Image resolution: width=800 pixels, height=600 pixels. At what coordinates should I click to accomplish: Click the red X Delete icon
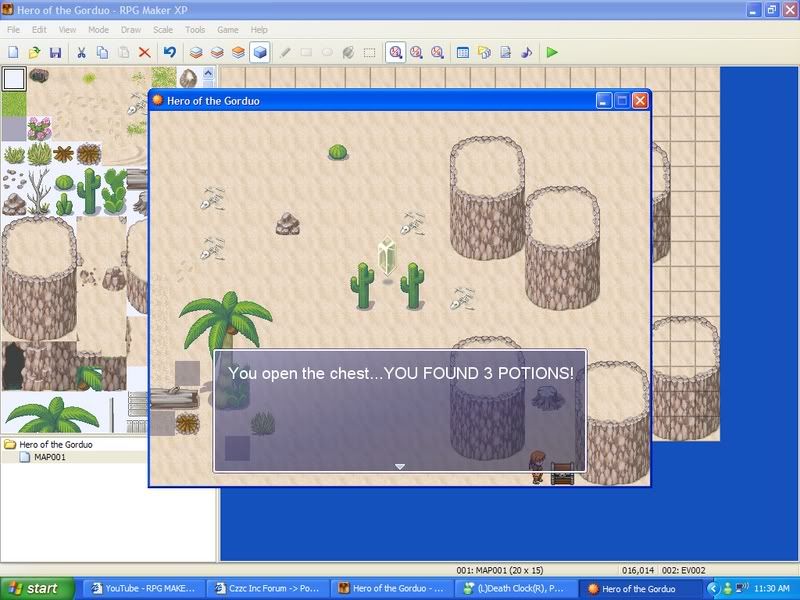[x=145, y=52]
